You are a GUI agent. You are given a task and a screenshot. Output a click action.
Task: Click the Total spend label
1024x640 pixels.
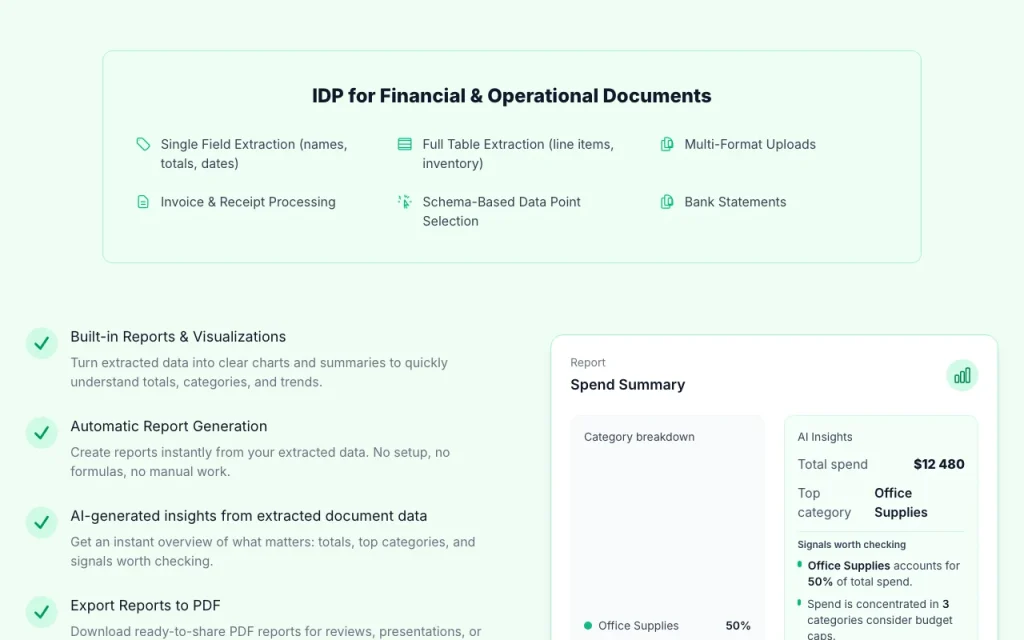(x=833, y=464)
